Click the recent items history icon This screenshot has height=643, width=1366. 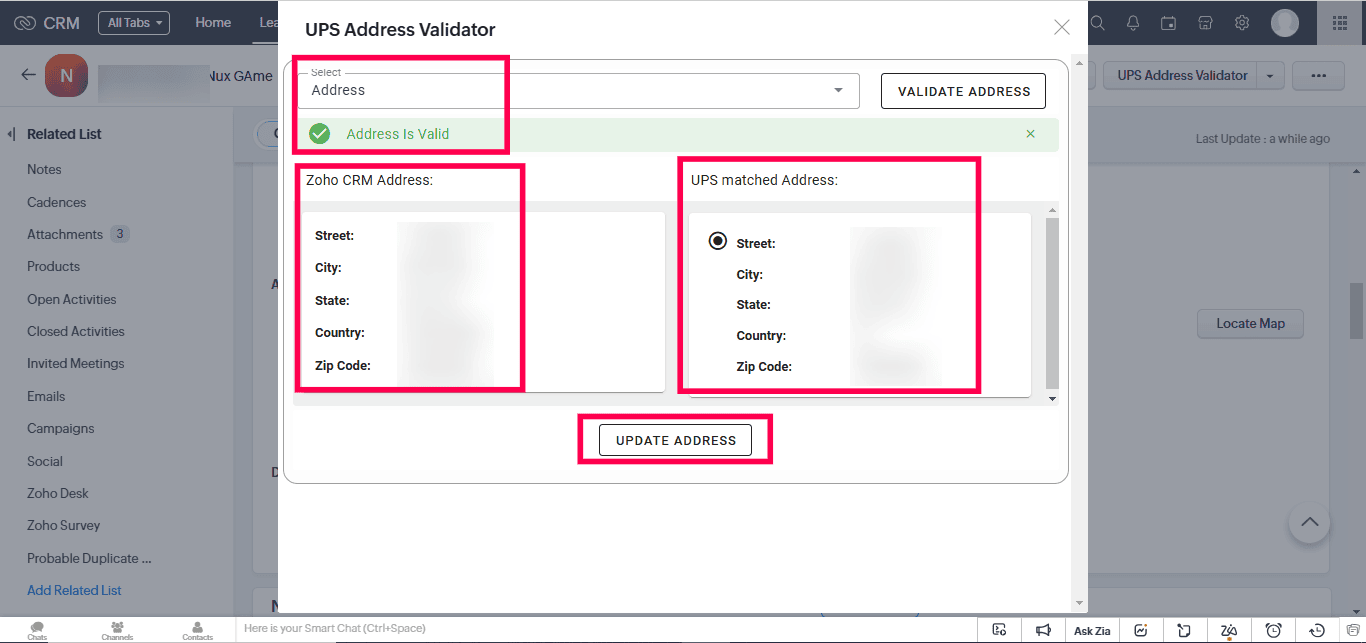1318,630
